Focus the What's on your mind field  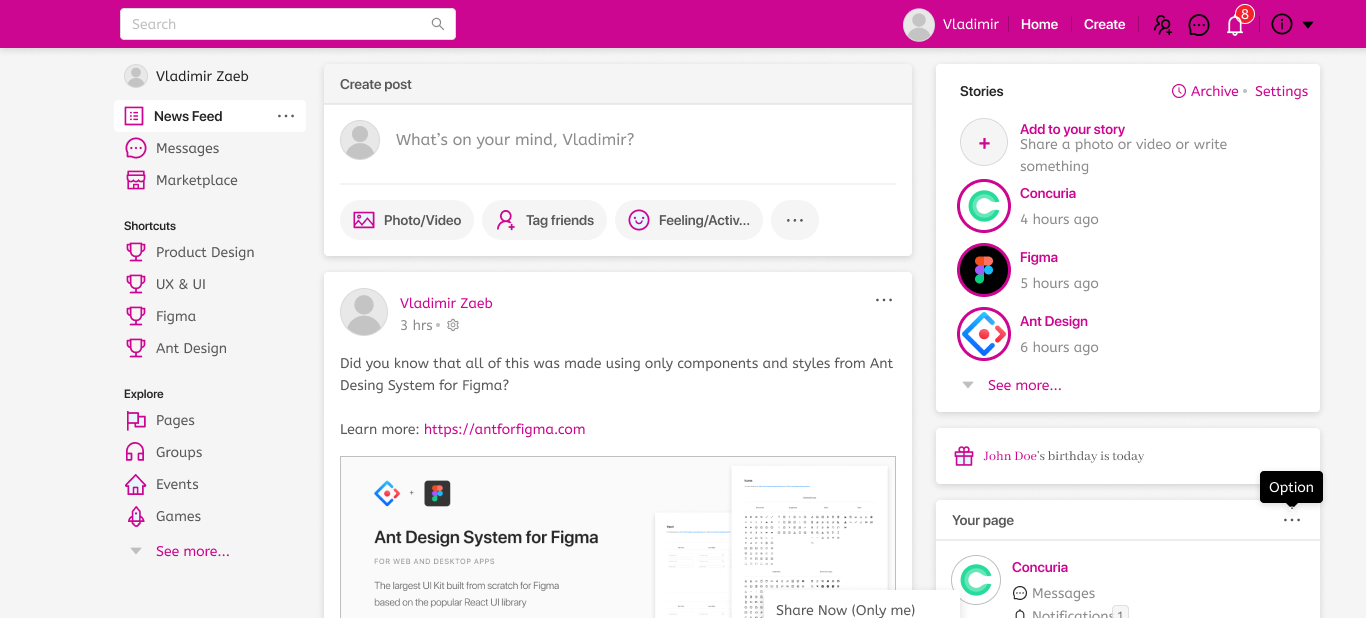(x=514, y=140)
